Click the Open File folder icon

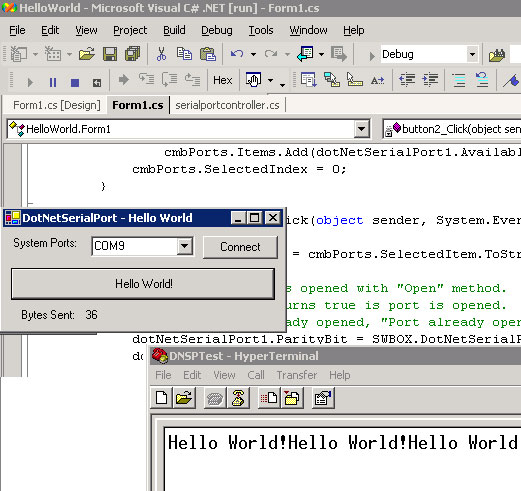tap(87, 54)
